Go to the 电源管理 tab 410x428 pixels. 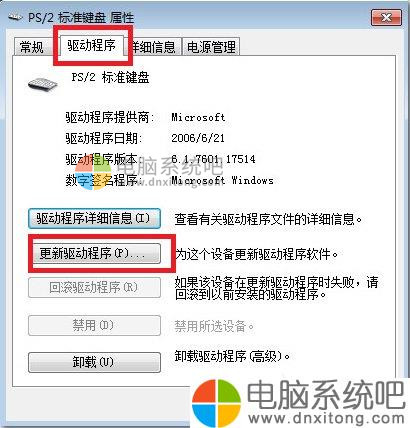211,47
